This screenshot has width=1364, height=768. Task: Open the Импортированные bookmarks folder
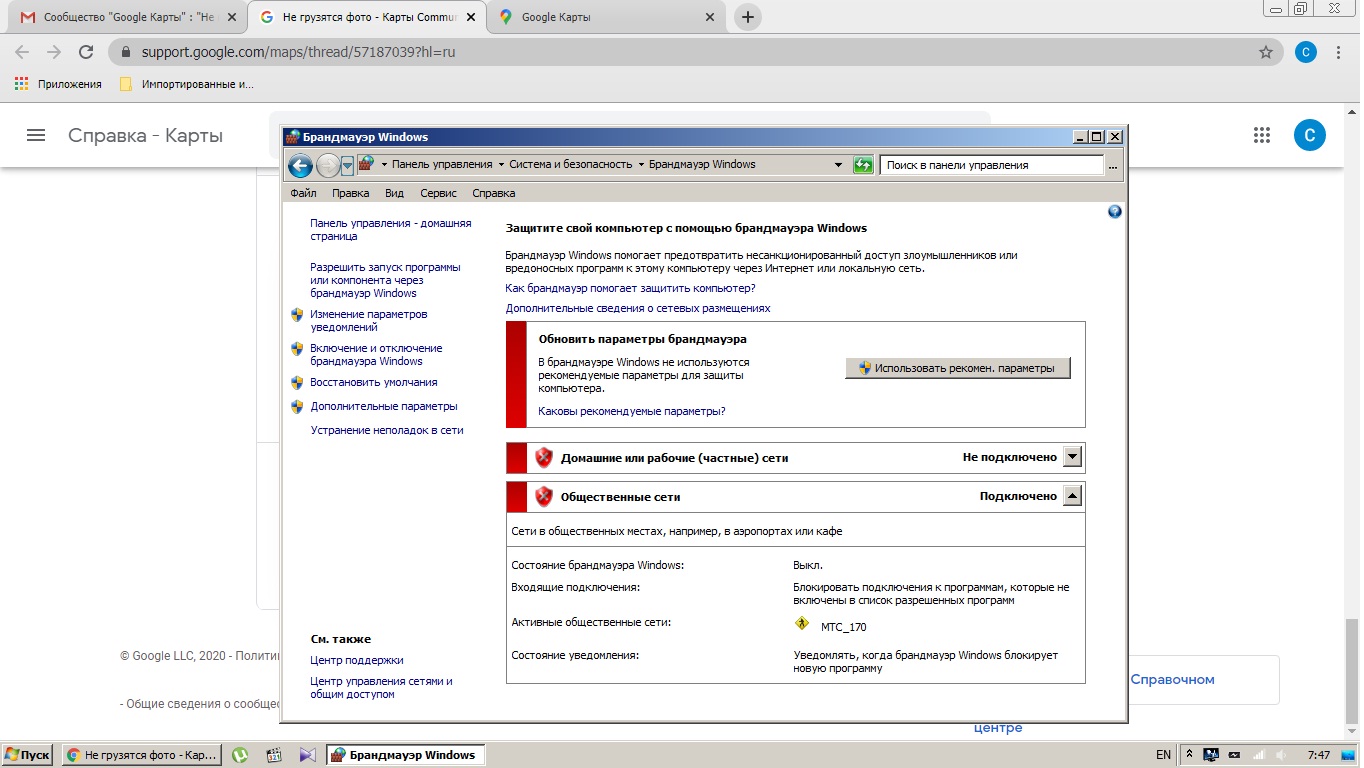click(x=187, y=84)
